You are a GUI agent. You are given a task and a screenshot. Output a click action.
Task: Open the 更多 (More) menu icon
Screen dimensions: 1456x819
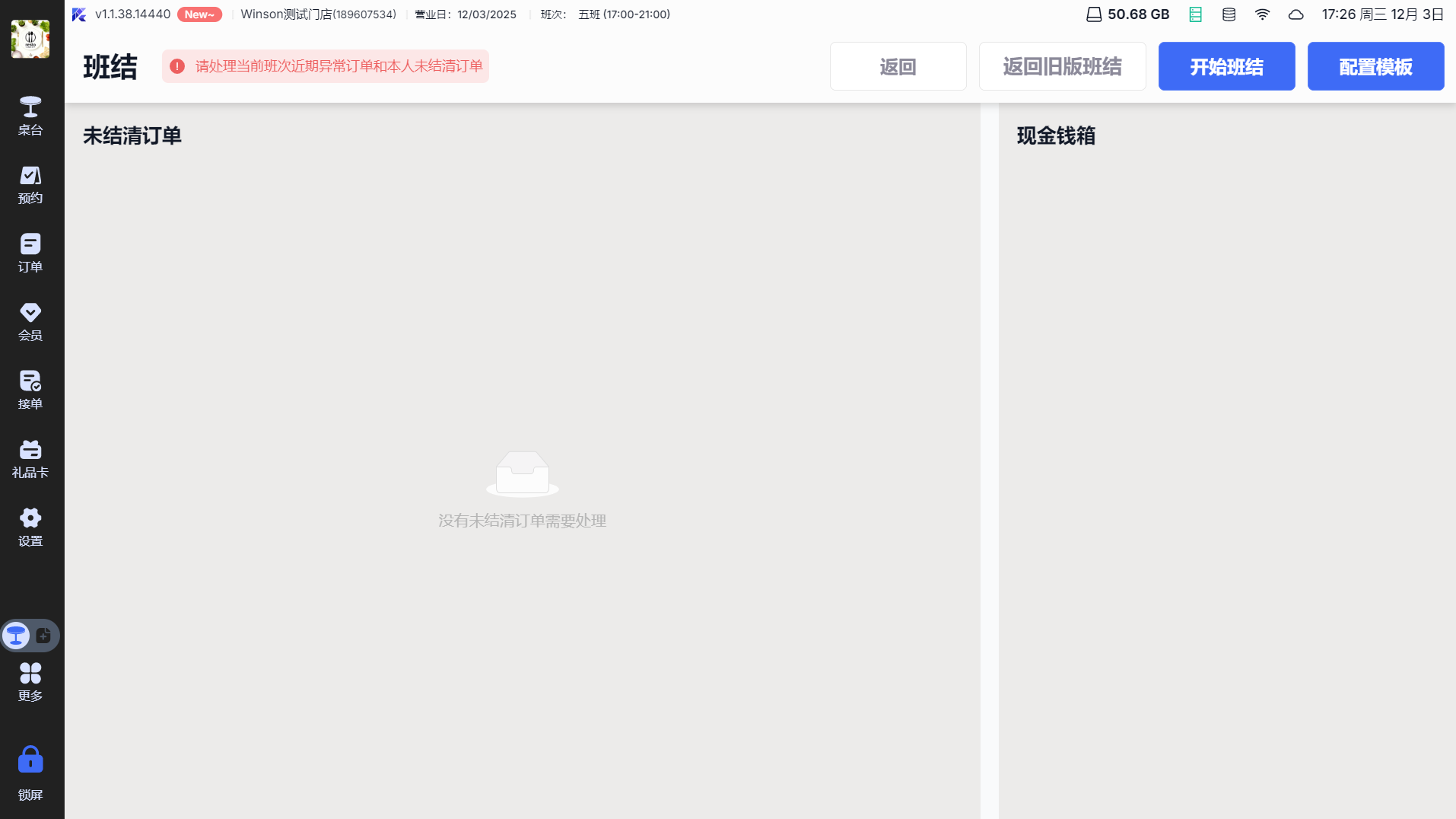pyautogui.click(x=30, y=682)
